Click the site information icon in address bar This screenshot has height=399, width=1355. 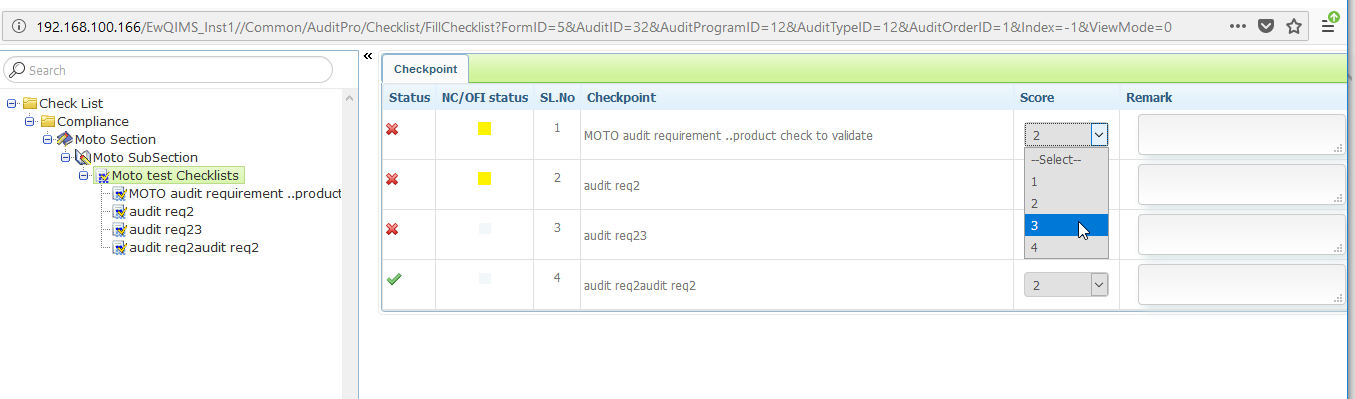coord(20,27)
